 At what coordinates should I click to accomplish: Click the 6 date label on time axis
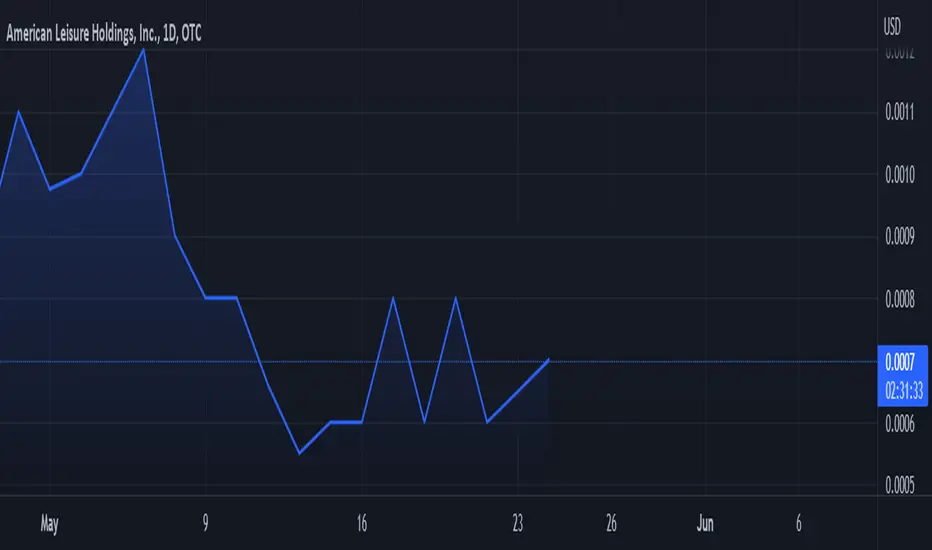799,523
